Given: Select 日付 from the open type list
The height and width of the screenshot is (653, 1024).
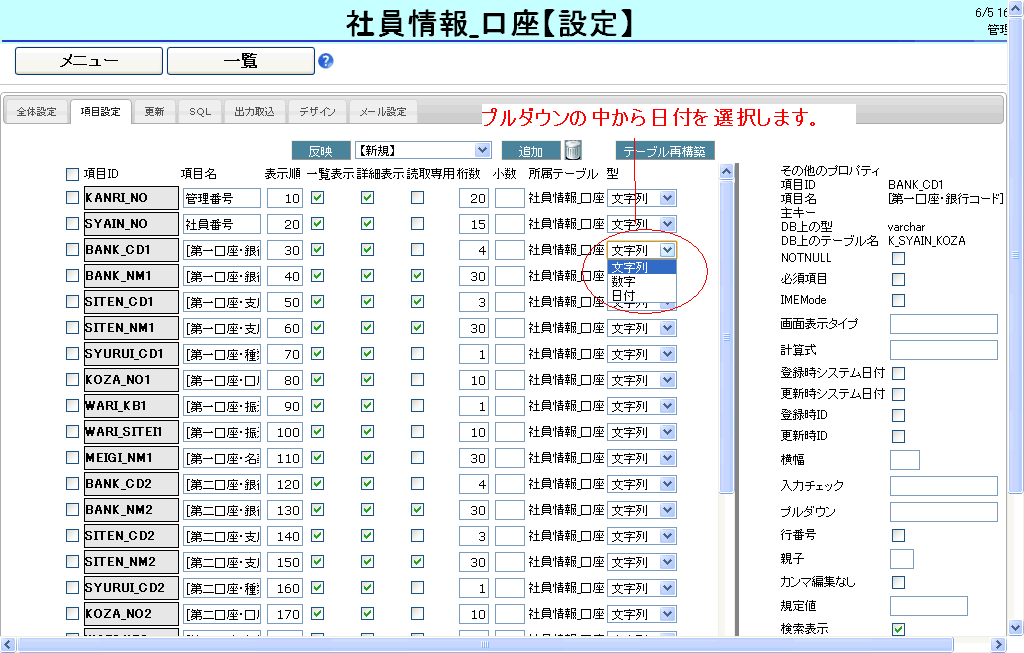Looking at the screenshot, I should (x=623, y=295).
